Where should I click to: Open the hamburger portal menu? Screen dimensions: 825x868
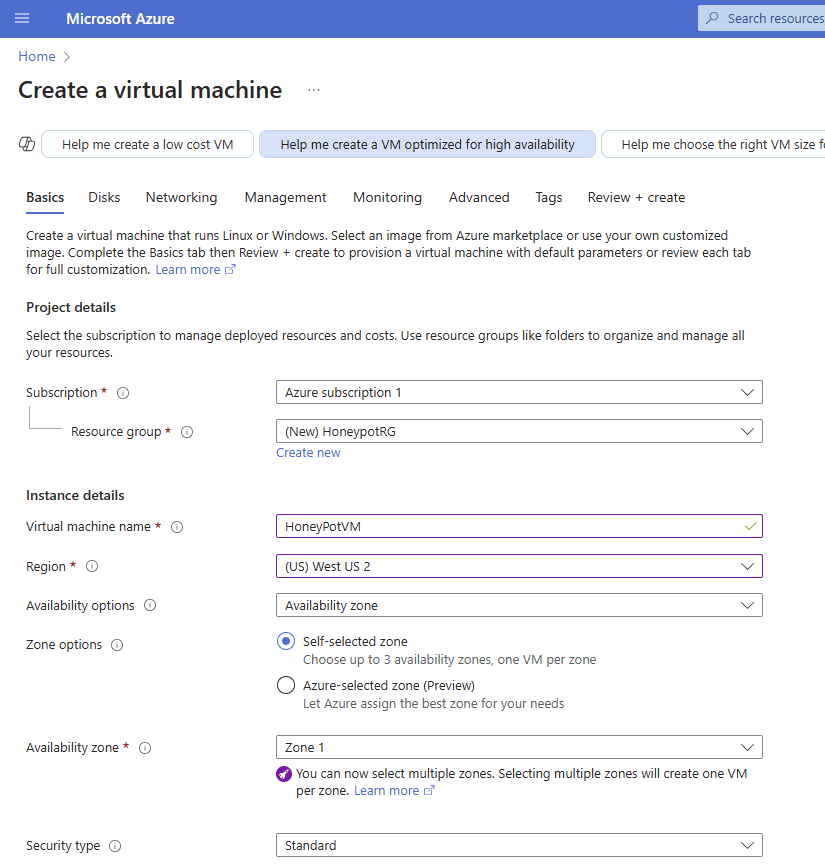point(22,18)
